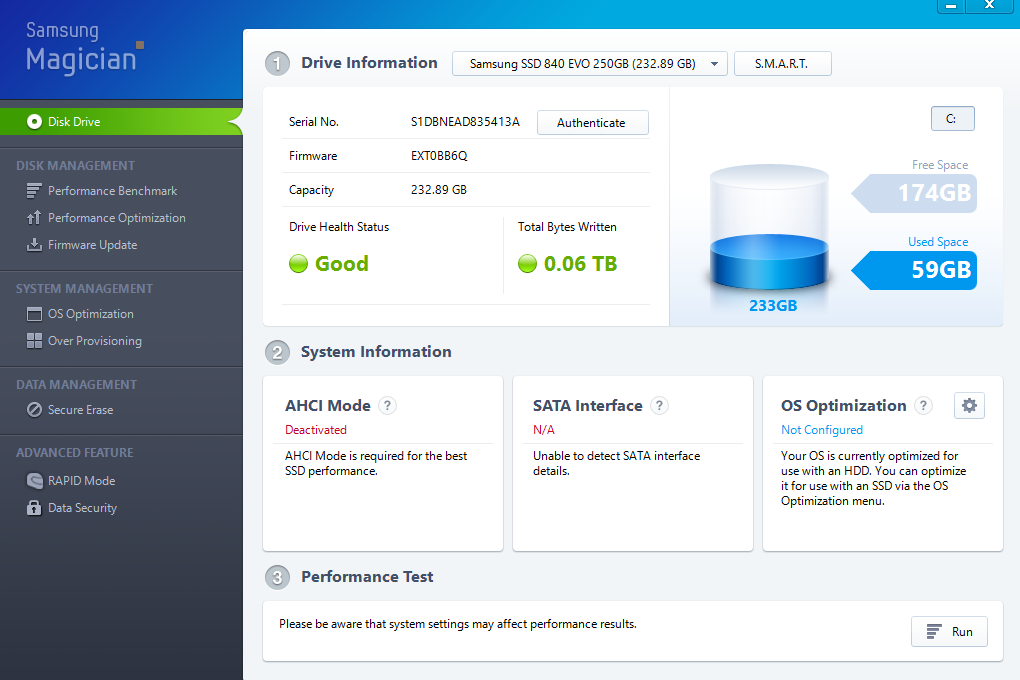Open the Firmware Update menu entry

(x=92, y=245)
